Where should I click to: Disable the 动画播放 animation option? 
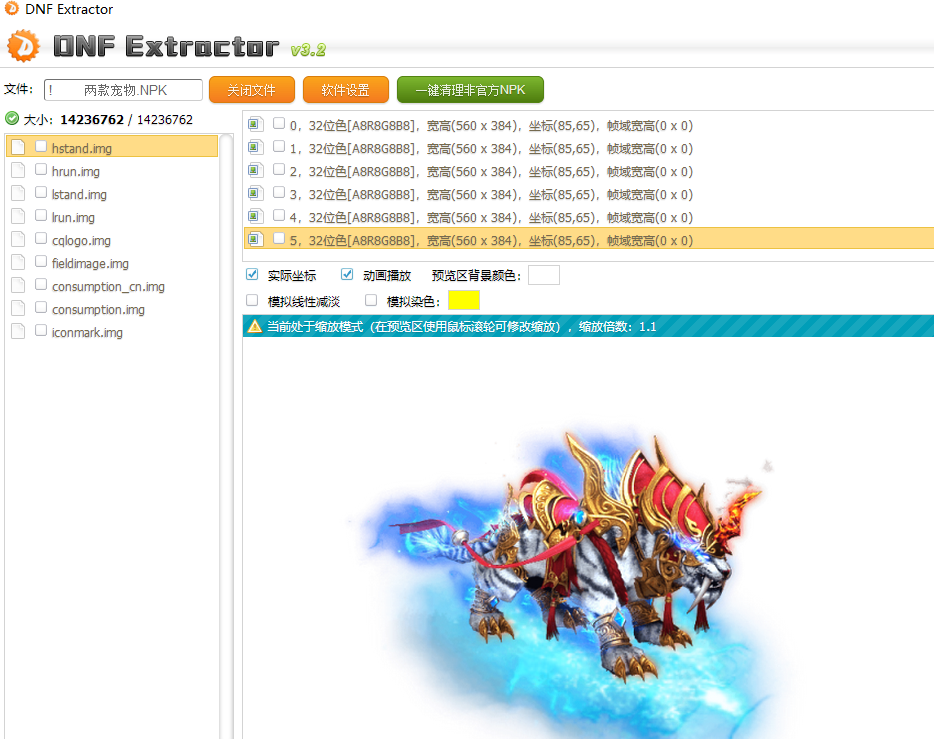347,274
